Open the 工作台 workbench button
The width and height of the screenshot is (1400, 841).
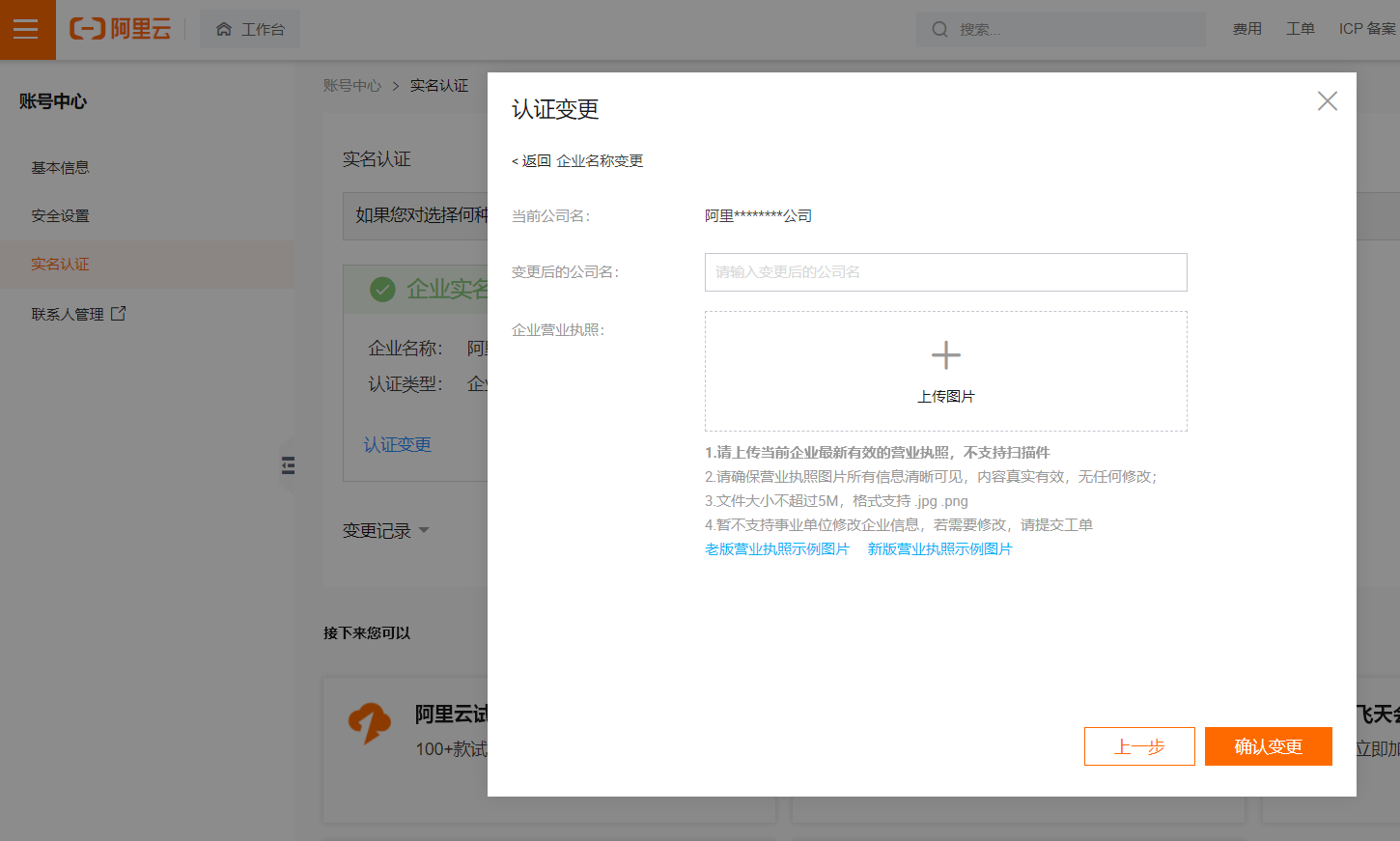coord(250,29)
